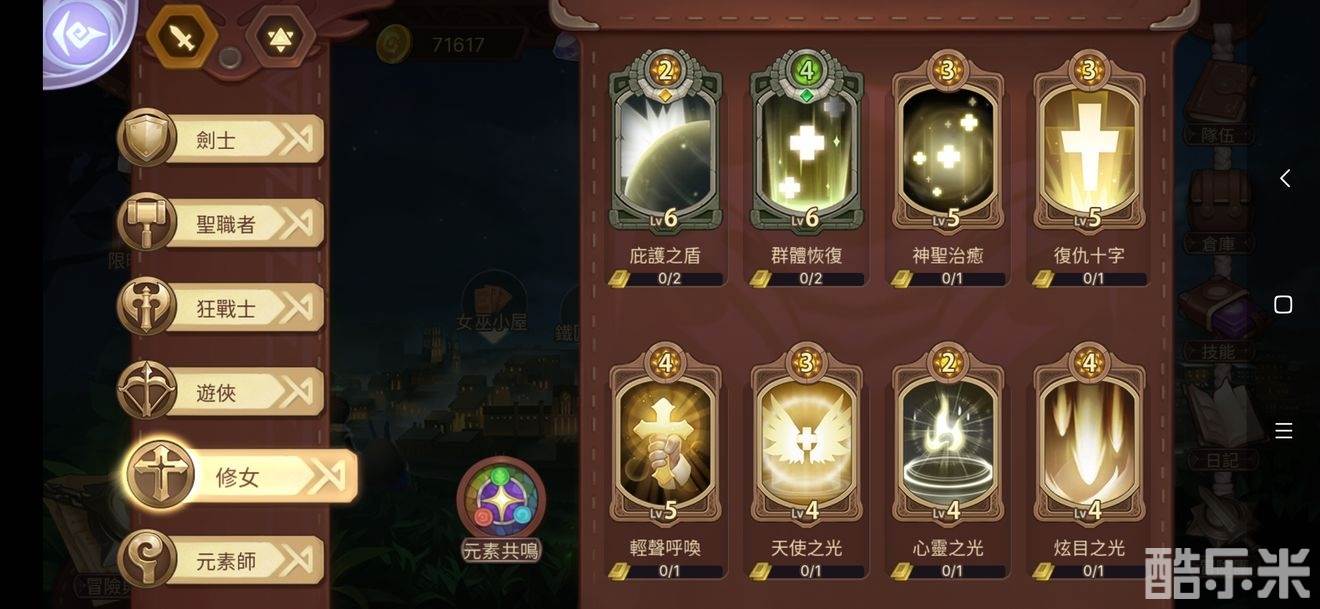Switch to the sword hexagon tab
The height and width of the screenshot is (609, 1320).
pyautogui.click(x=182, y=37)
